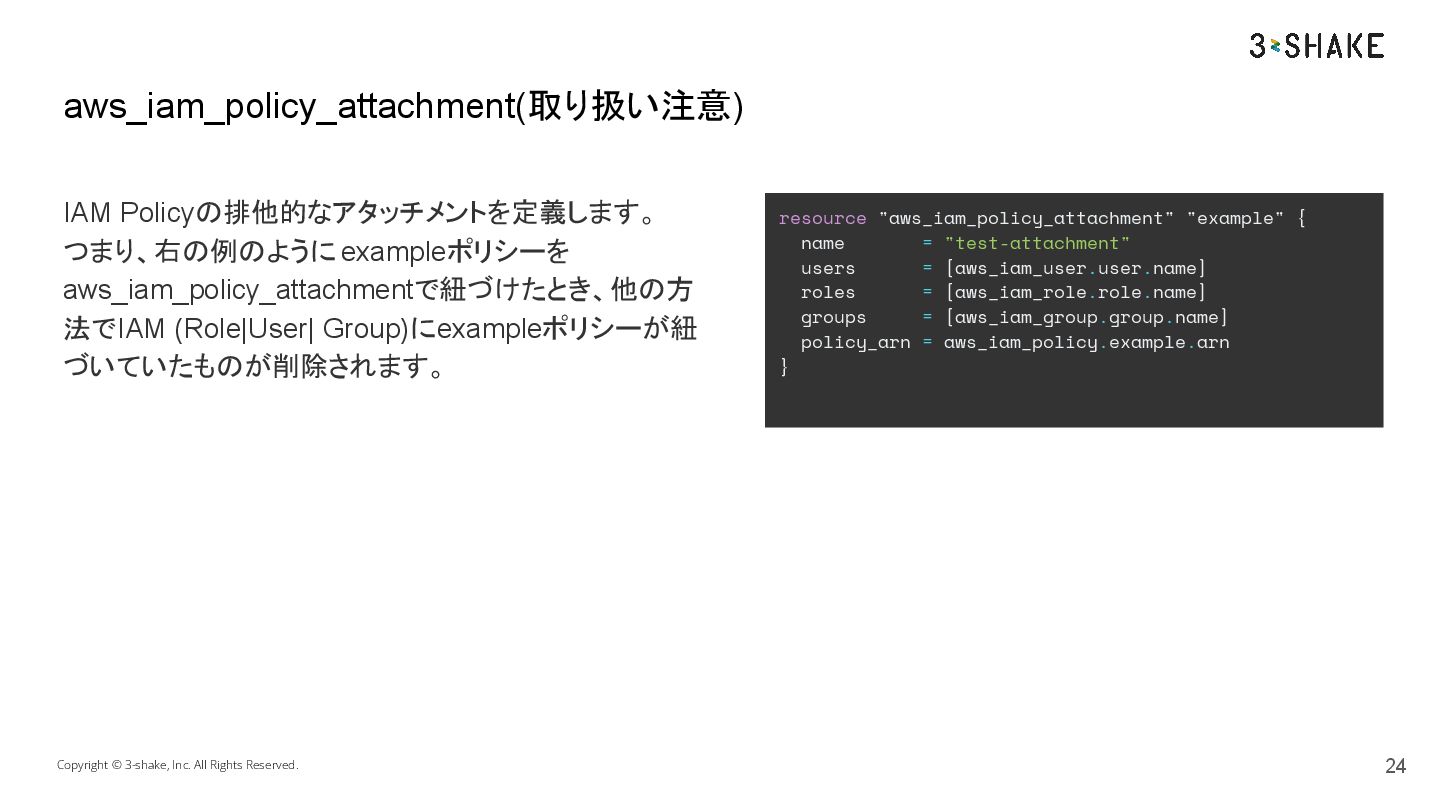Click the line 'つまり、右の例のように exampleポリシーを'
The image size is (1440, 810).
316,251
